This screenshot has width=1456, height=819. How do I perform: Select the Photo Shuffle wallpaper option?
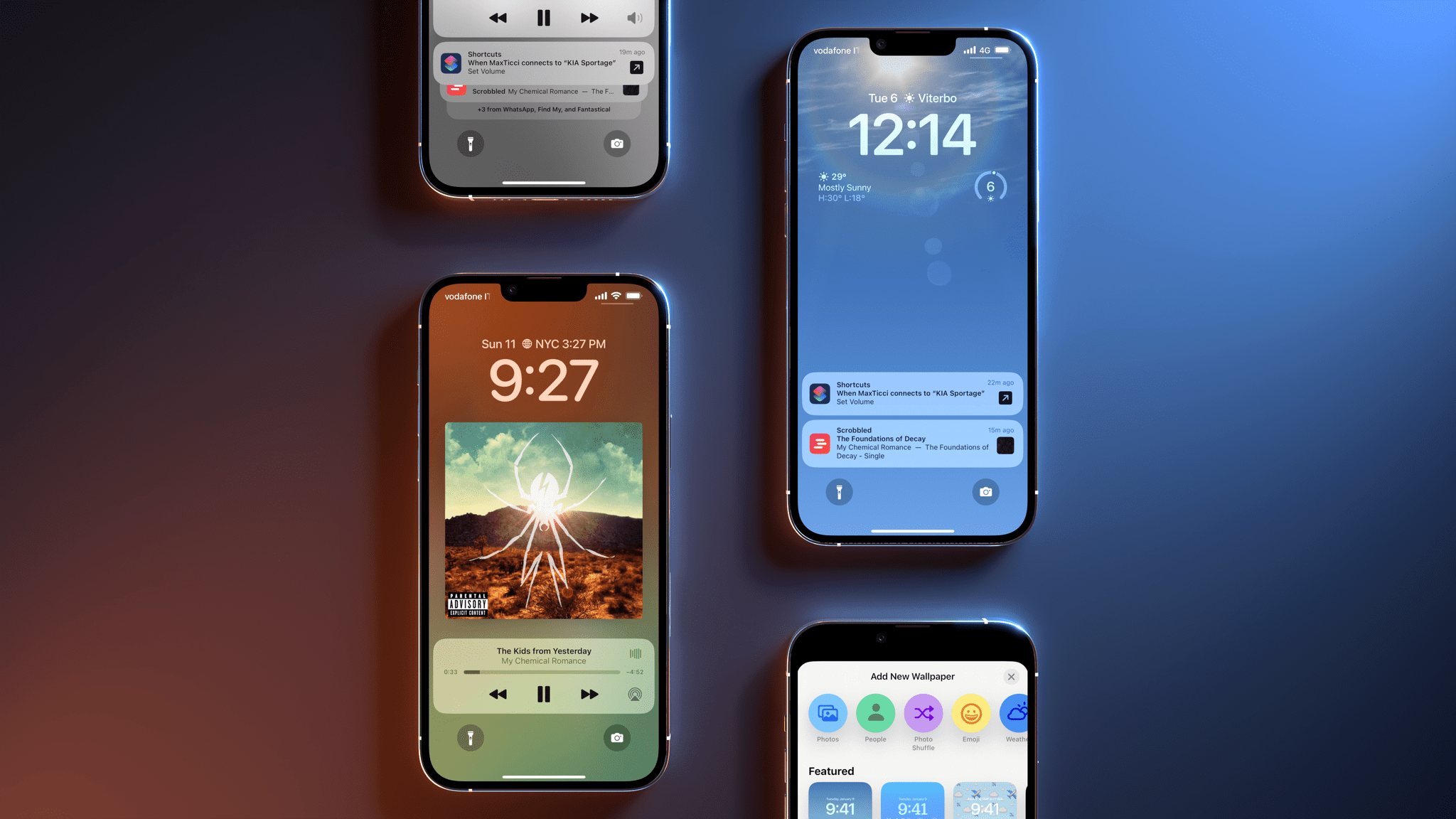point(922,712)
